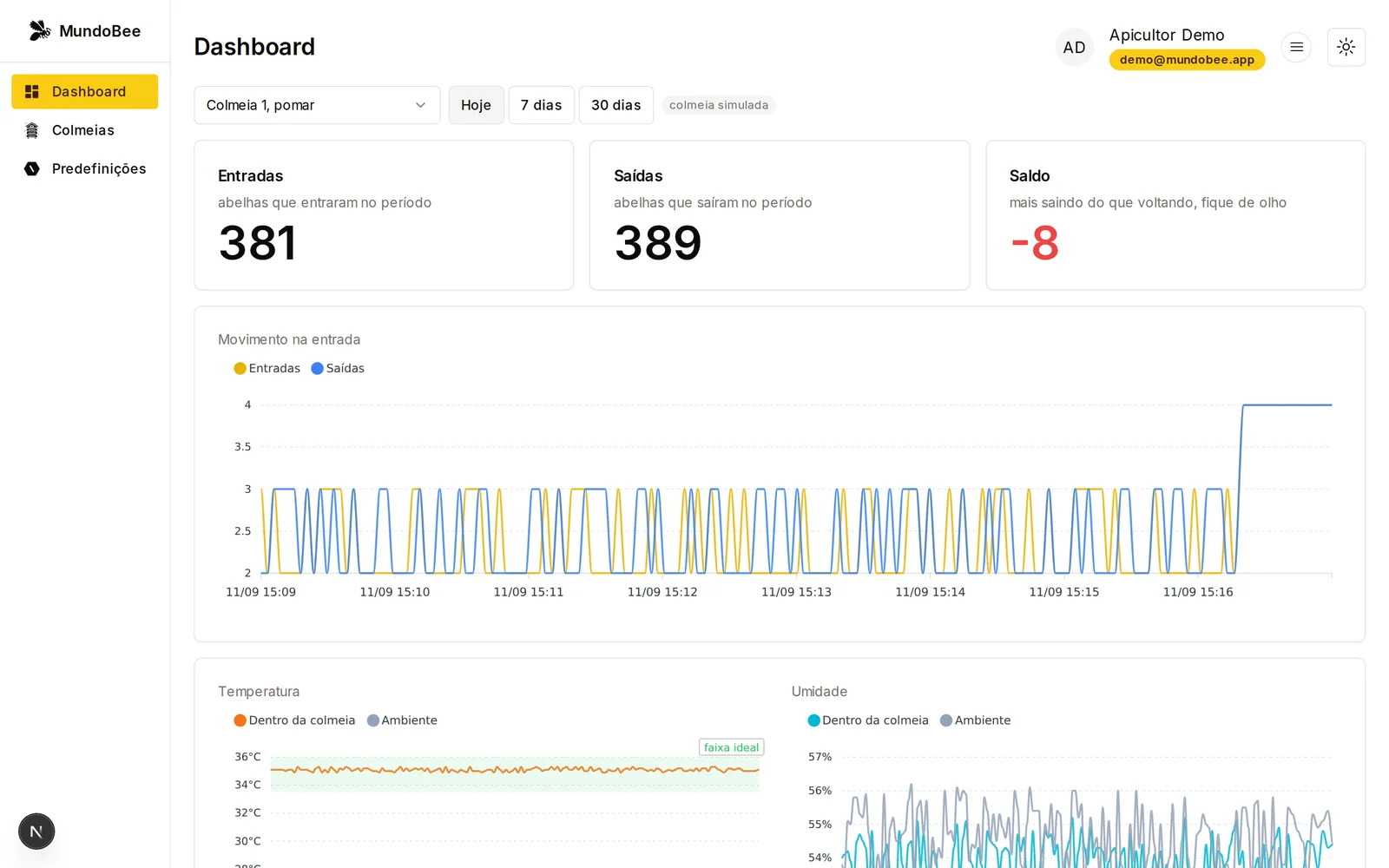Screen dimensions: 1389x868
Task: Toggle the light/dark theme sun button
Action: tap(1346, 47)
